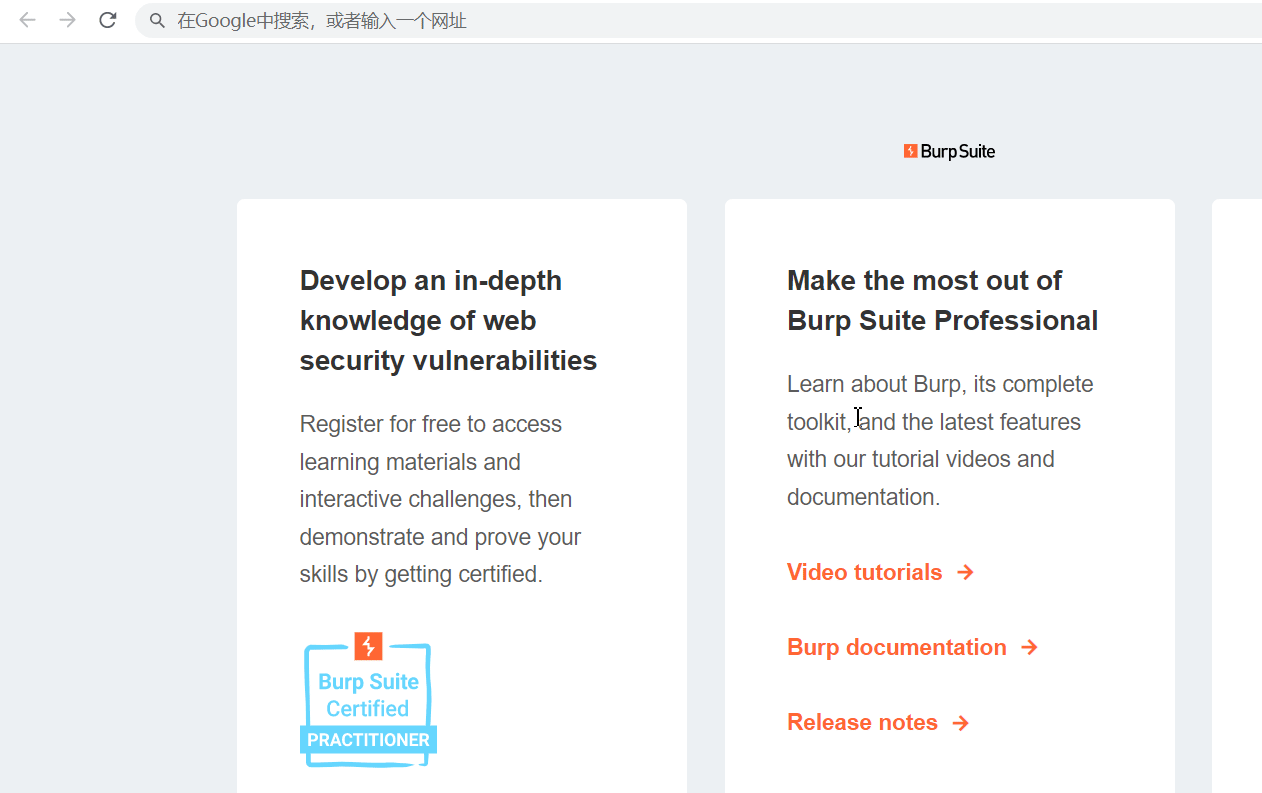Click the arrow after Release notes
Image resolution: width=1262 pixels, height=793 pixels.
(960, 722)
